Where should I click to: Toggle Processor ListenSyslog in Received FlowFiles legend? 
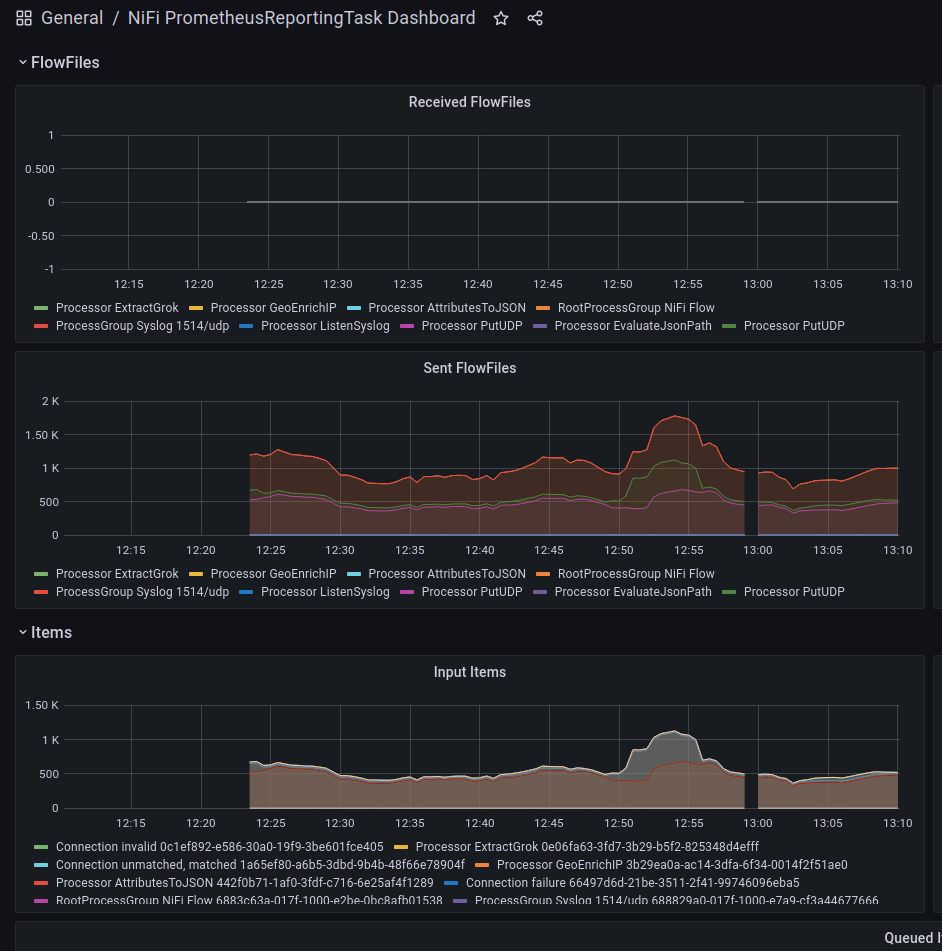point(325,326)
